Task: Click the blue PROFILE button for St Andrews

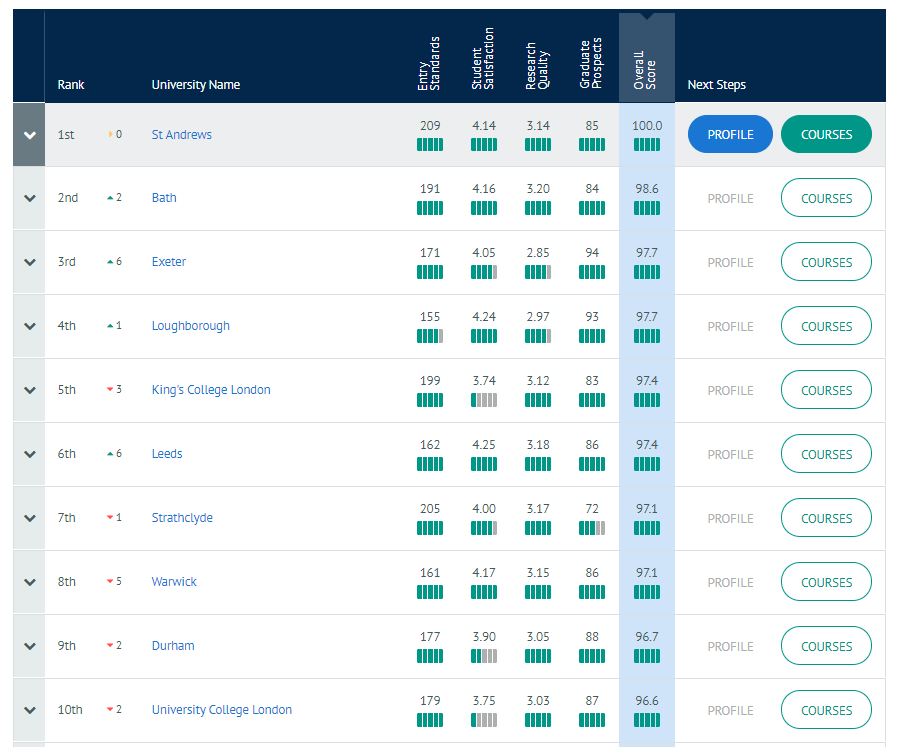Action: [730, 135]
